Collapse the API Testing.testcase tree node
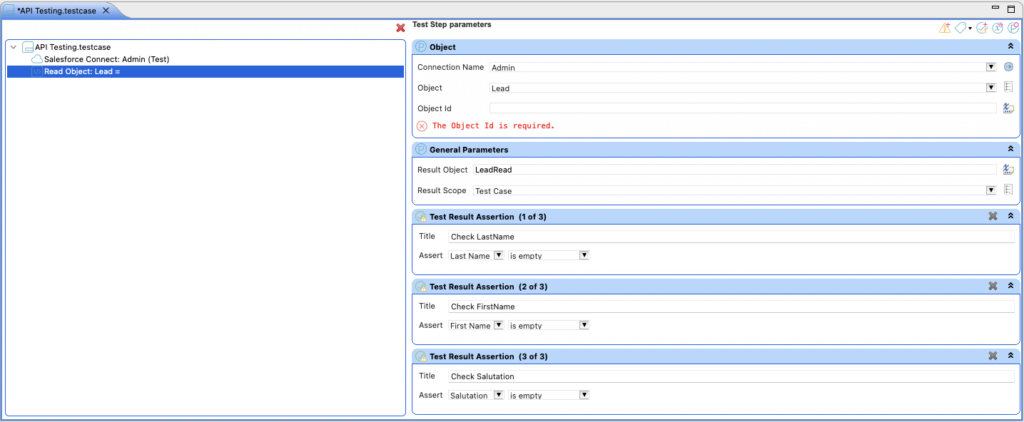 click(x=13, y=47)
